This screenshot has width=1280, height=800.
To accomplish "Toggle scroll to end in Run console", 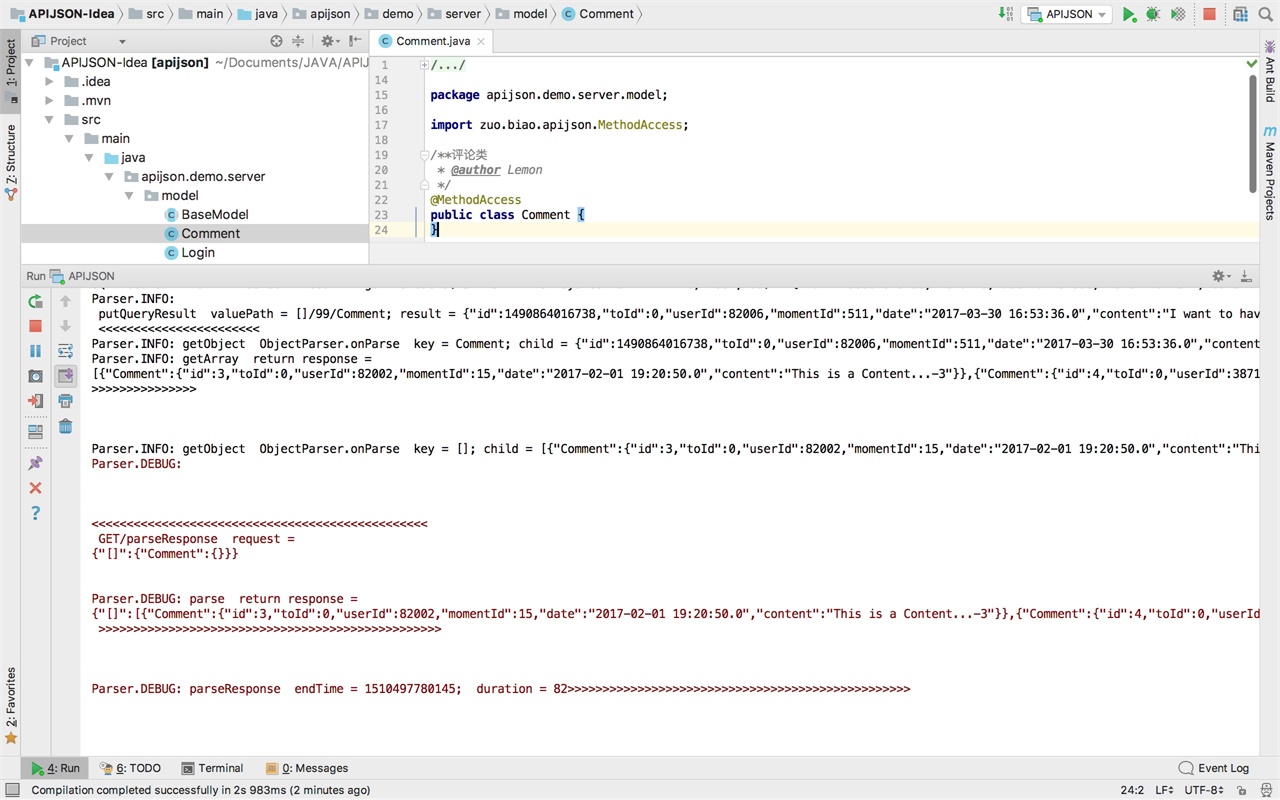I will click(66, 376).
